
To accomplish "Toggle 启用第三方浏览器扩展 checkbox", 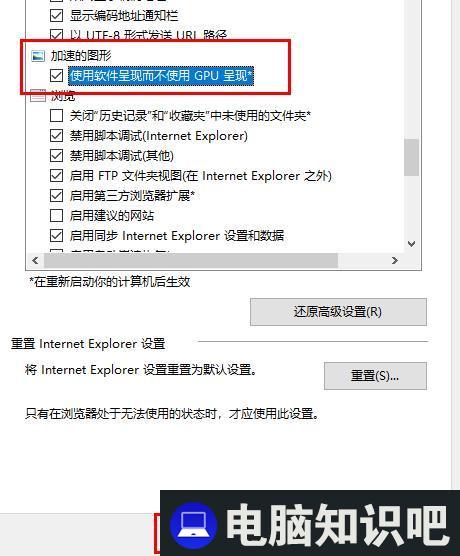I will pos(56,195).
